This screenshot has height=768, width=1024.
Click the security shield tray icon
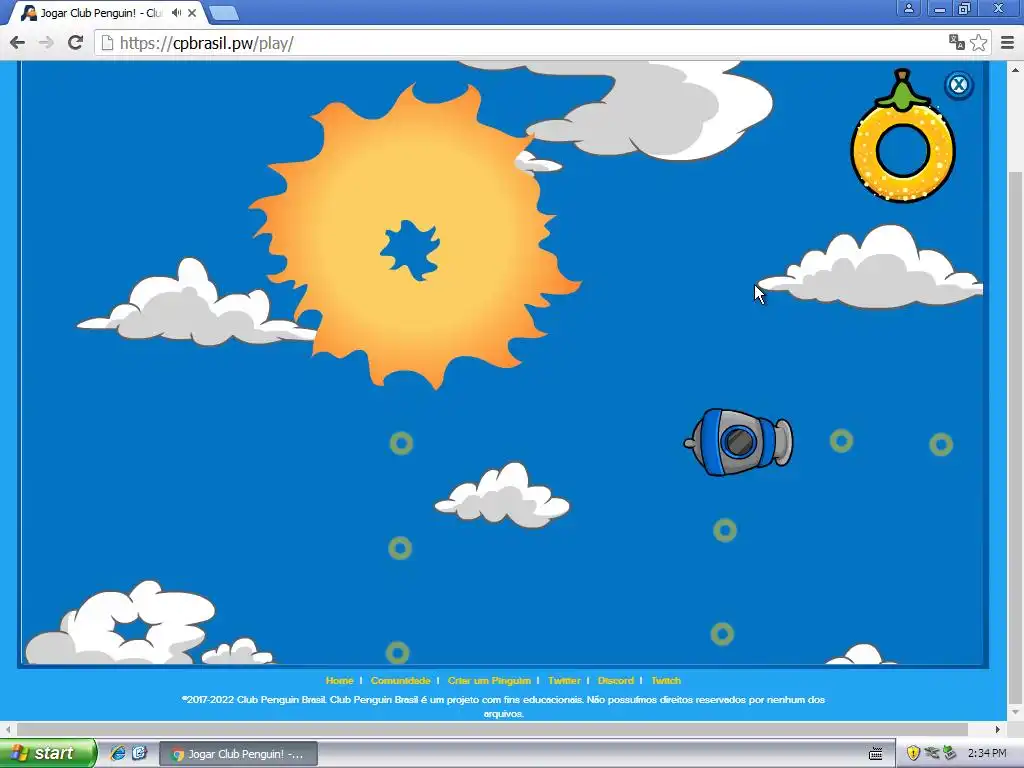click(x=913, y=754)
